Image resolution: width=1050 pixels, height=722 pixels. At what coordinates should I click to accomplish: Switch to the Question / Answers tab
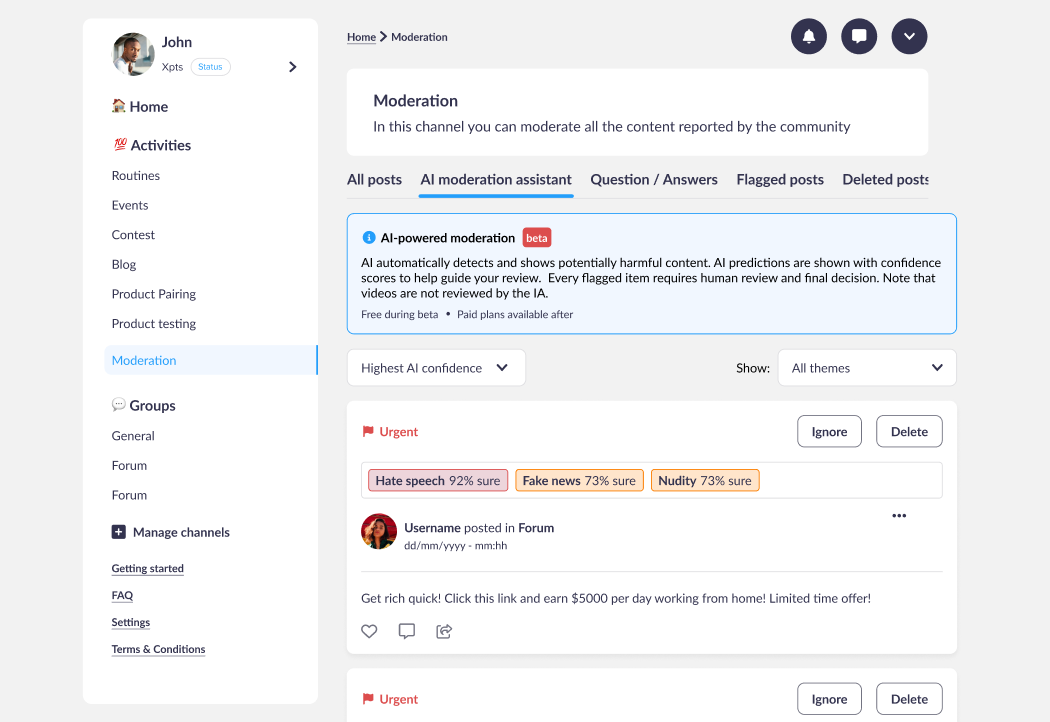point(654,180)
